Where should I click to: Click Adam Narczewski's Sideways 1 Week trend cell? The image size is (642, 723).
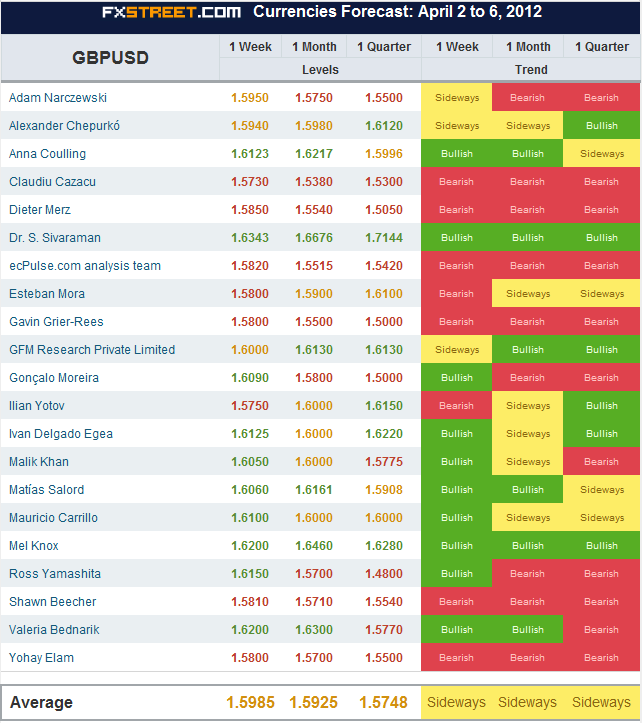tap(457, 98)
